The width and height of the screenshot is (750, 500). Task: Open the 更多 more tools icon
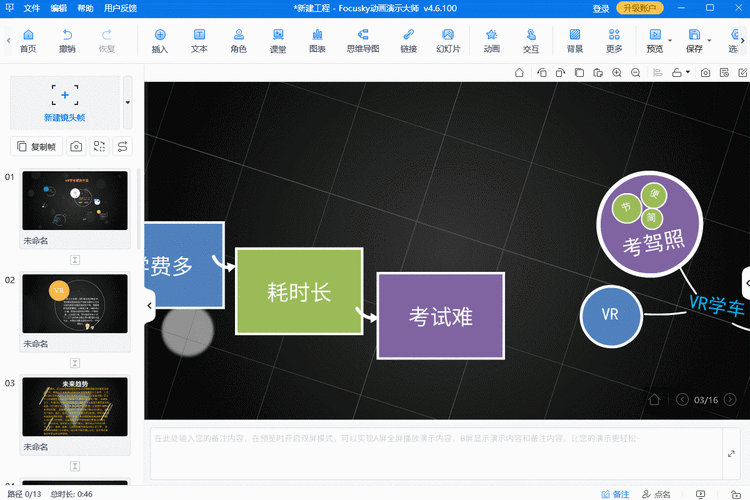(614, 41)
